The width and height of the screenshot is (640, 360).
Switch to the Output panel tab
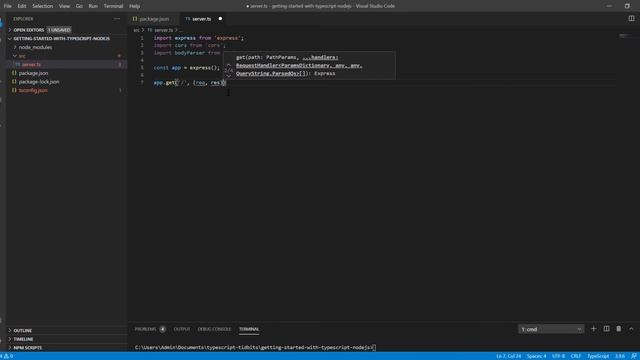point(182,329)
